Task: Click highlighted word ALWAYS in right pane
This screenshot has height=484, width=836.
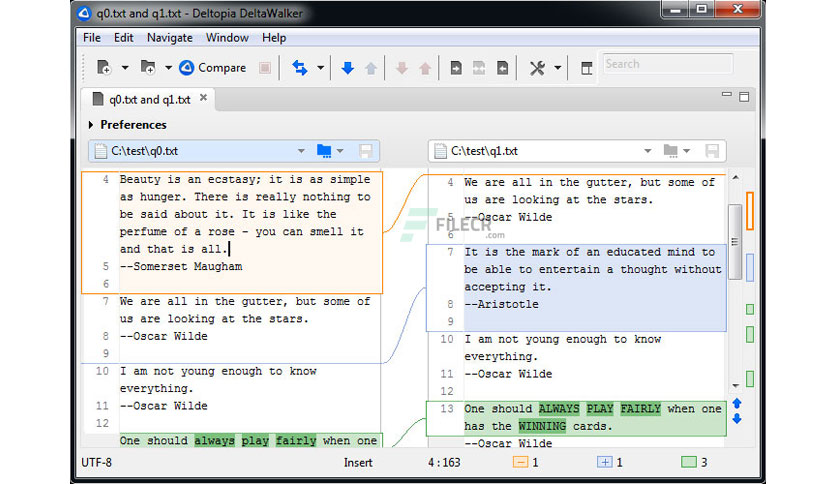Action: pos(559,409)
